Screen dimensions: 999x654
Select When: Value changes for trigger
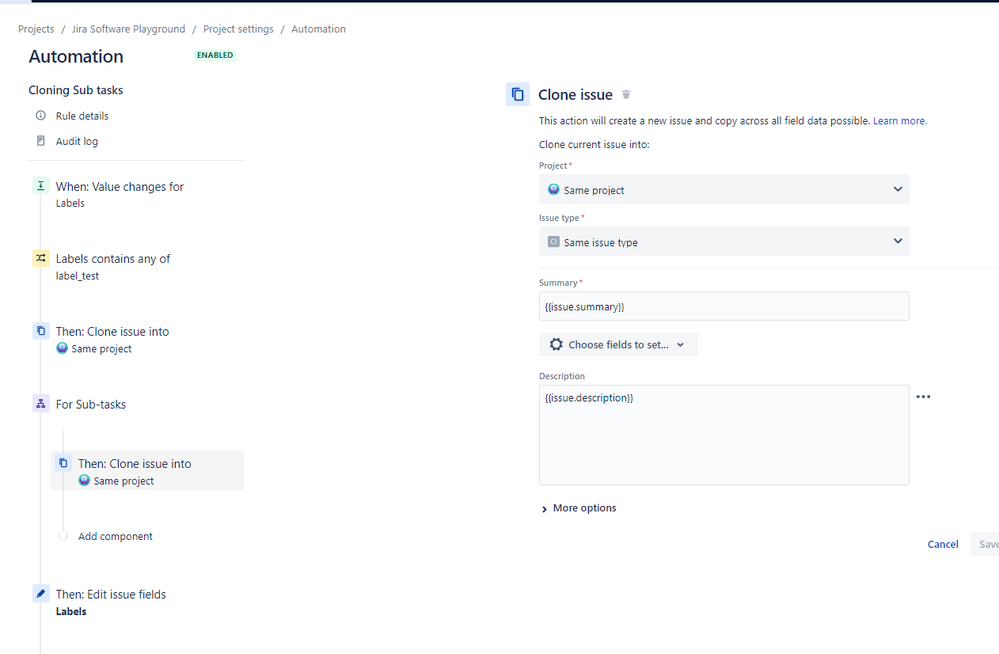[120, 186]
